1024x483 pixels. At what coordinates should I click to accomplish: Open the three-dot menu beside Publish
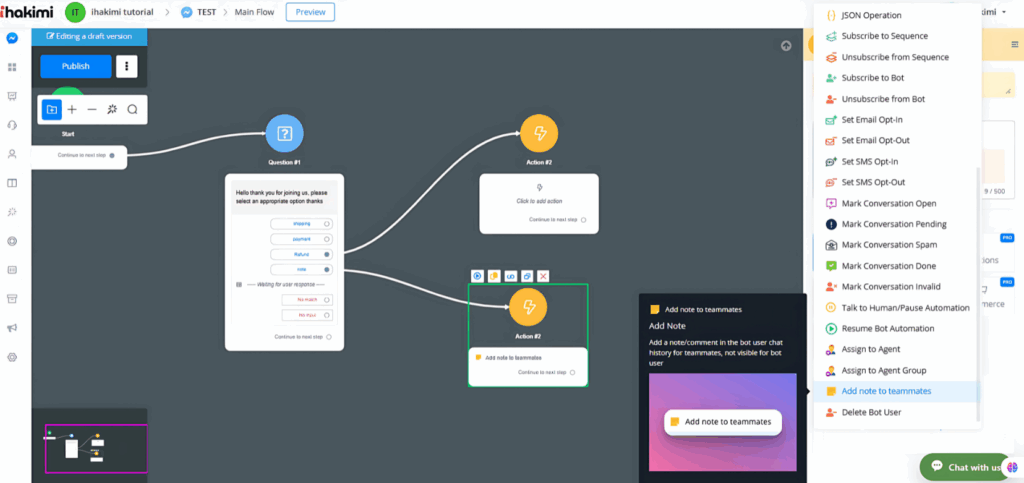tap(126, 66)
